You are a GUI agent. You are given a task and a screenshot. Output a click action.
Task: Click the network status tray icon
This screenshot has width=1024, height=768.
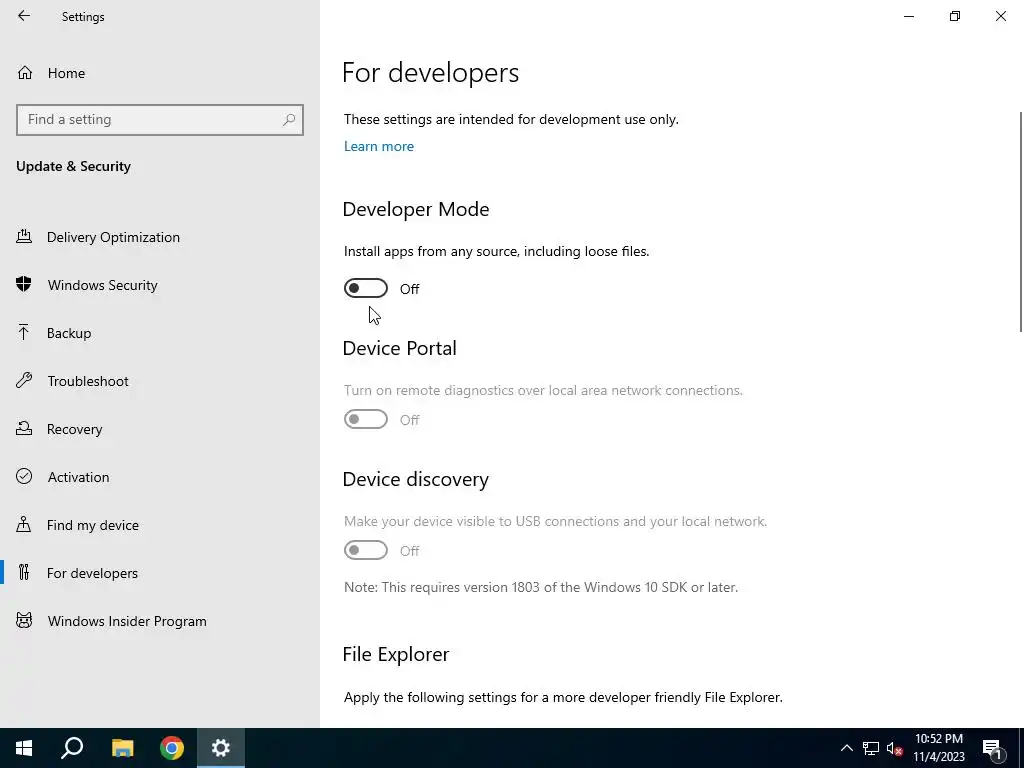[871, 748]
